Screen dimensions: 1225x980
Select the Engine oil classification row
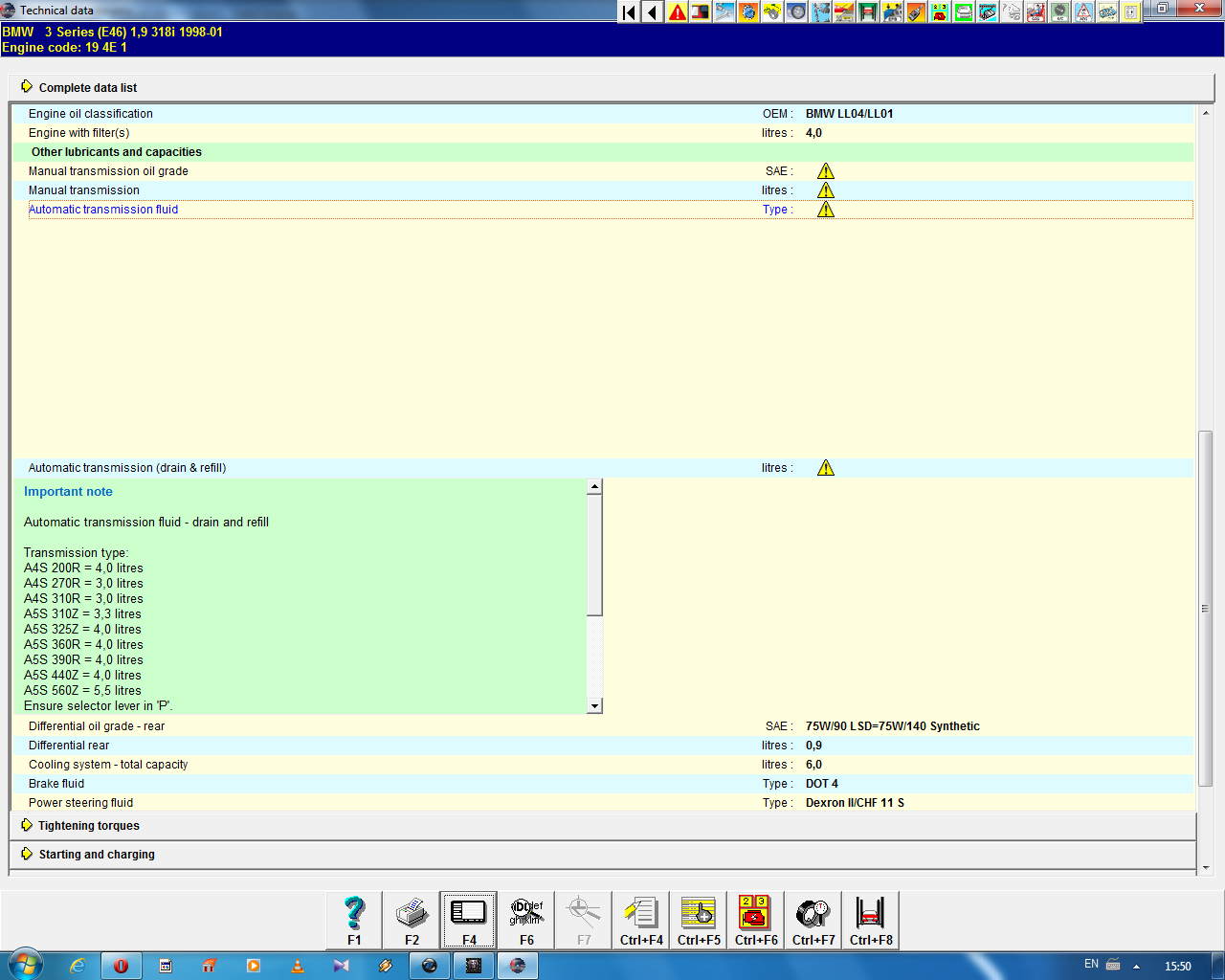tap(604, 114)
